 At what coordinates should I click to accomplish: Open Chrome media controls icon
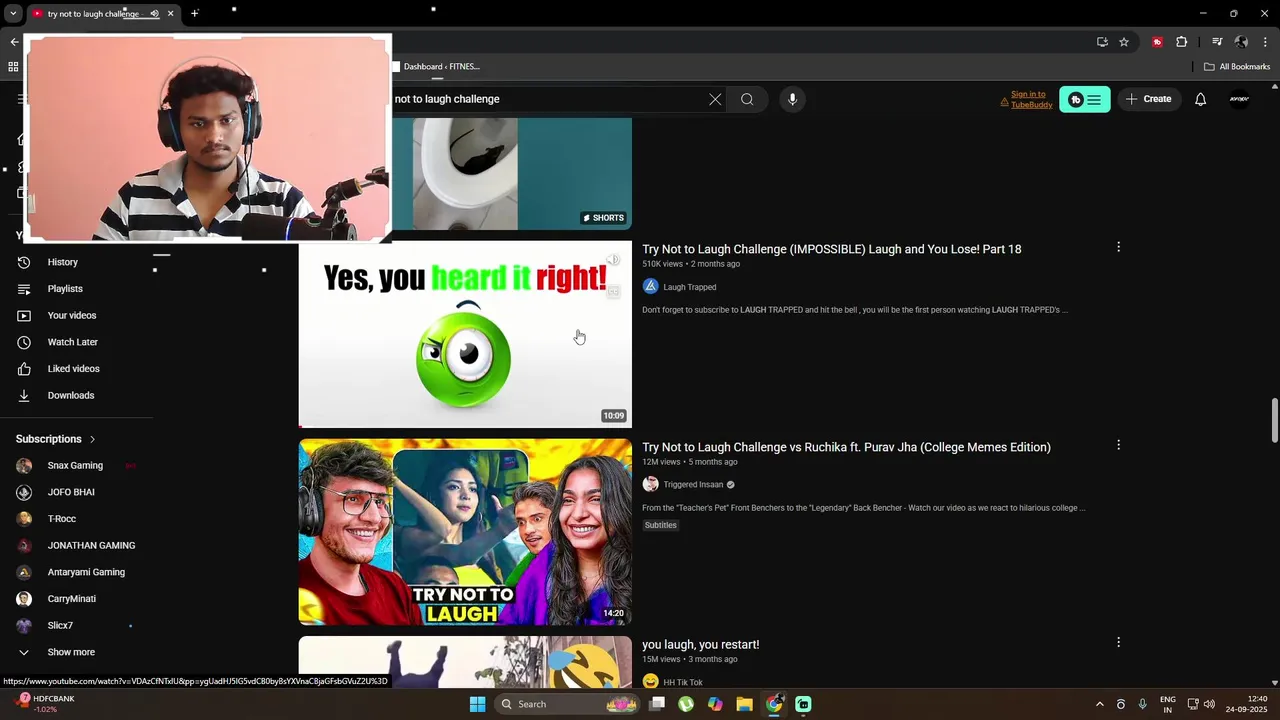pos(1217,42)
